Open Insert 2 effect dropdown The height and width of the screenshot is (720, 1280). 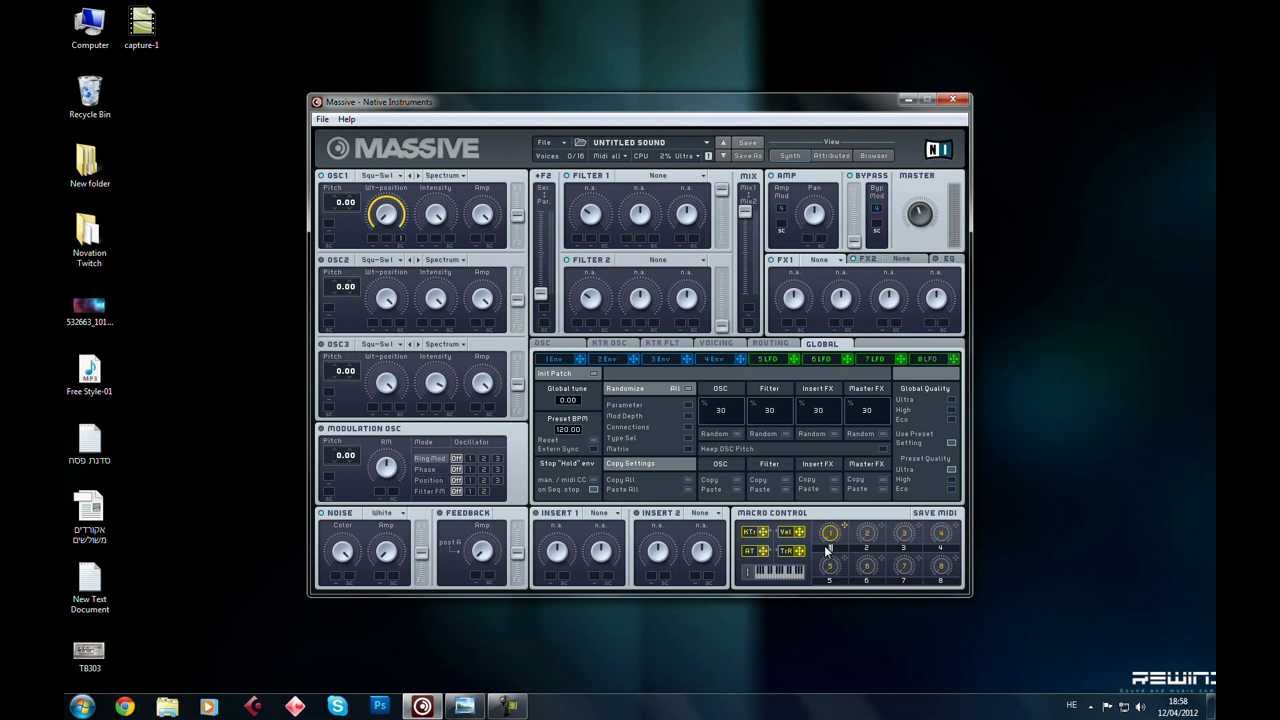click(704, 513)
